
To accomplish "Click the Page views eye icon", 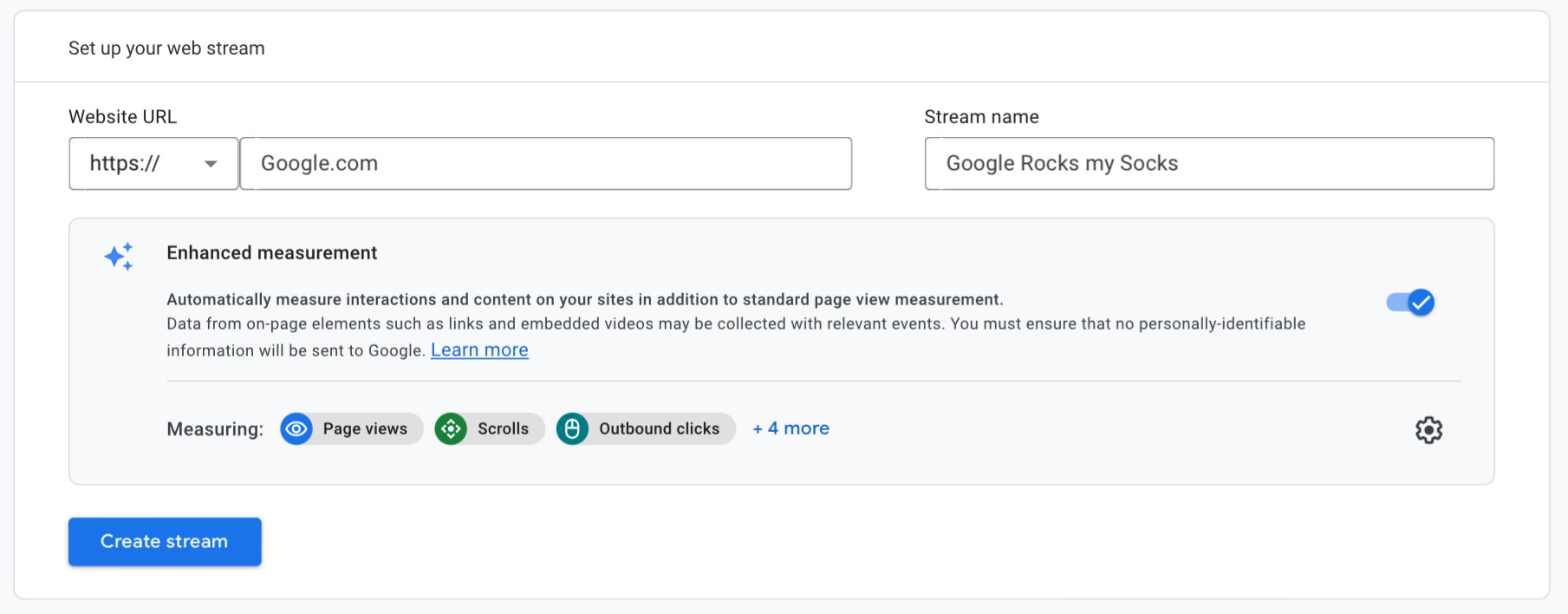I will (x=296, y=428).
